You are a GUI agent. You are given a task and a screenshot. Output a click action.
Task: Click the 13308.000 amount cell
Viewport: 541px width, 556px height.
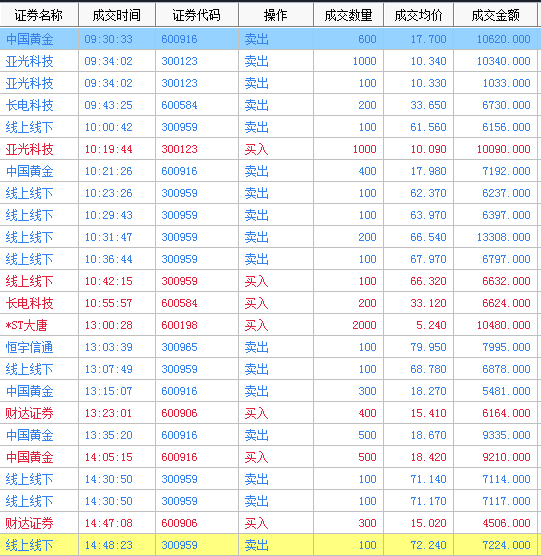tap(496, 237)
